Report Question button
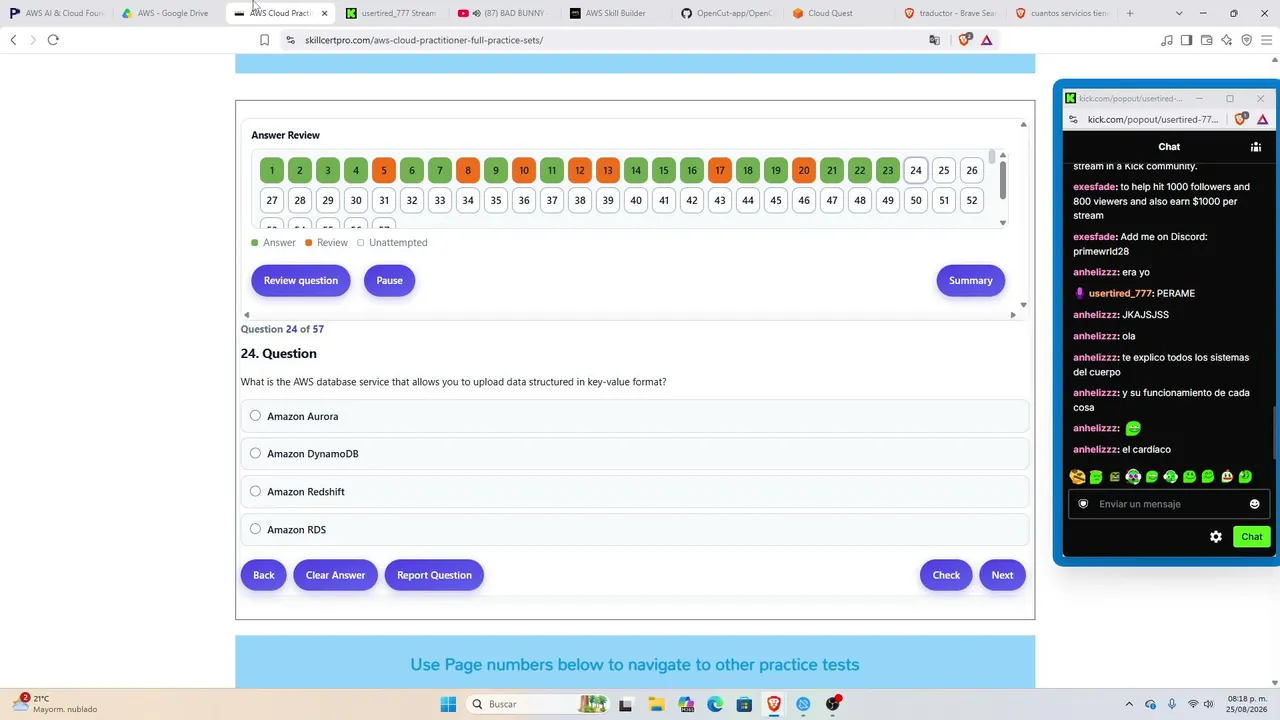Screen dimensions: 1280x720 click(x=434, y=575)
